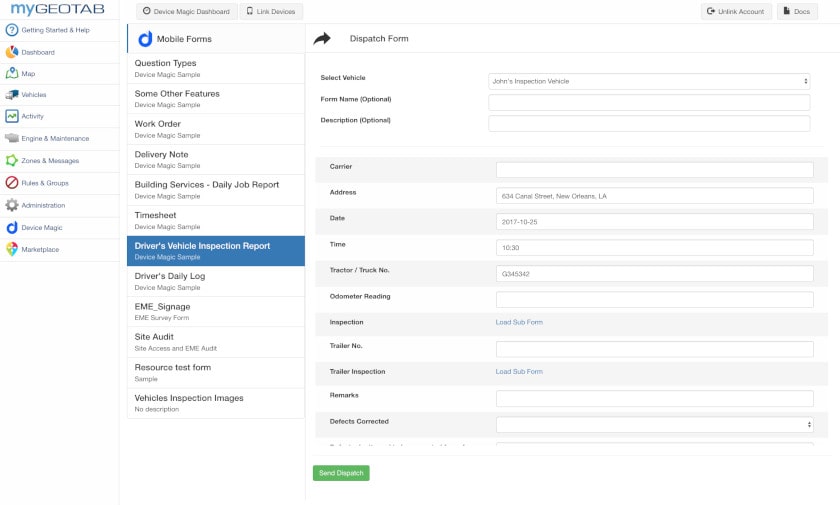Click the Zones & Messages icon
This screenshot has height=505, width=840.
coord(12,161)
